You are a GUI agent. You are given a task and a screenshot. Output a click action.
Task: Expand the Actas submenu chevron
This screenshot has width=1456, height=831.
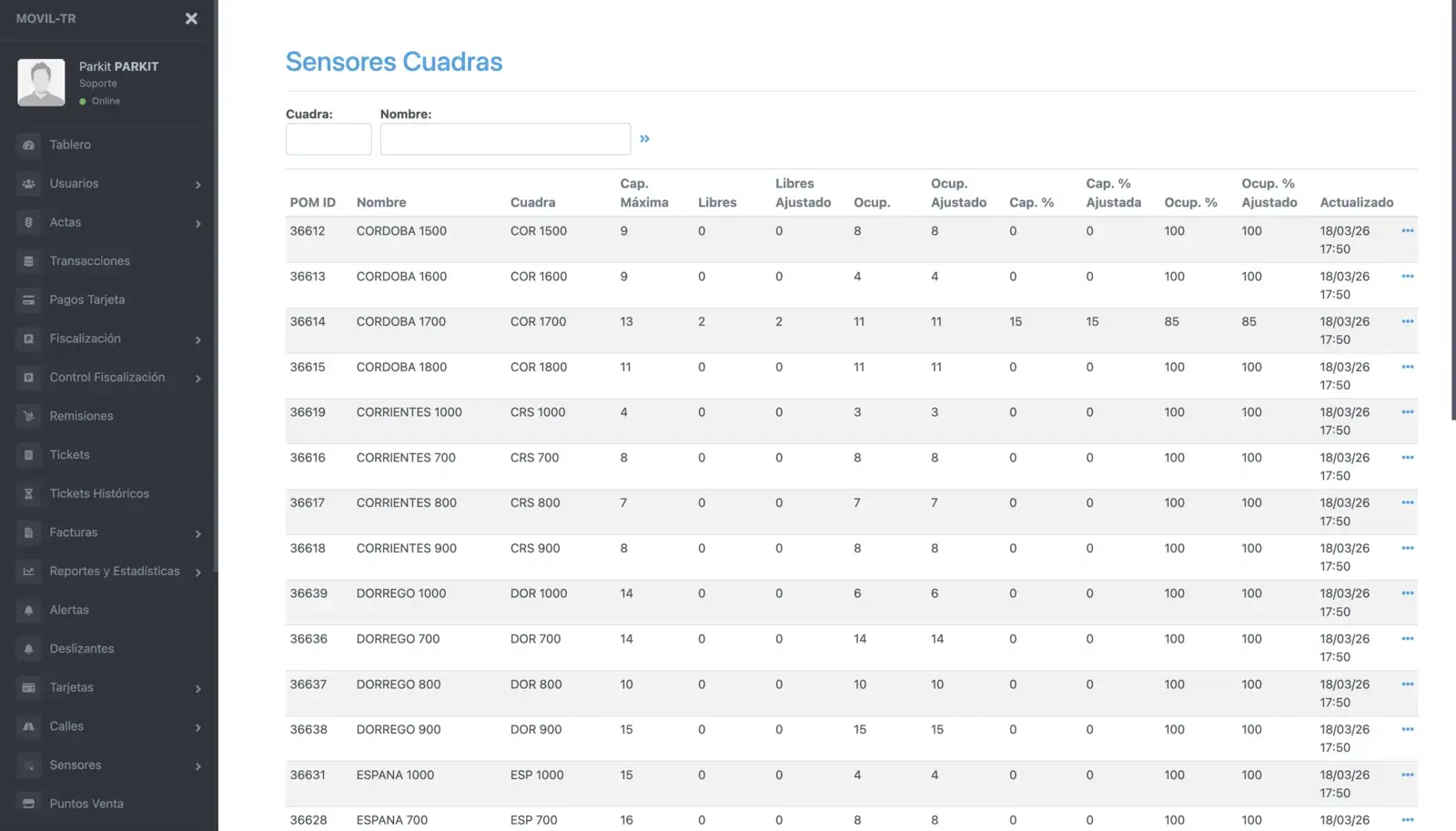197,223
